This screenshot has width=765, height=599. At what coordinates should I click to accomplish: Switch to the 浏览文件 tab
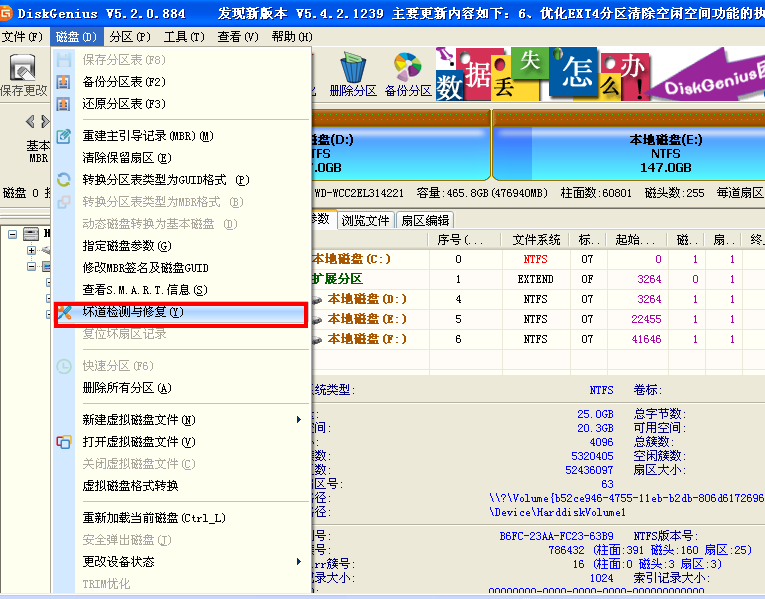point(365,221)
